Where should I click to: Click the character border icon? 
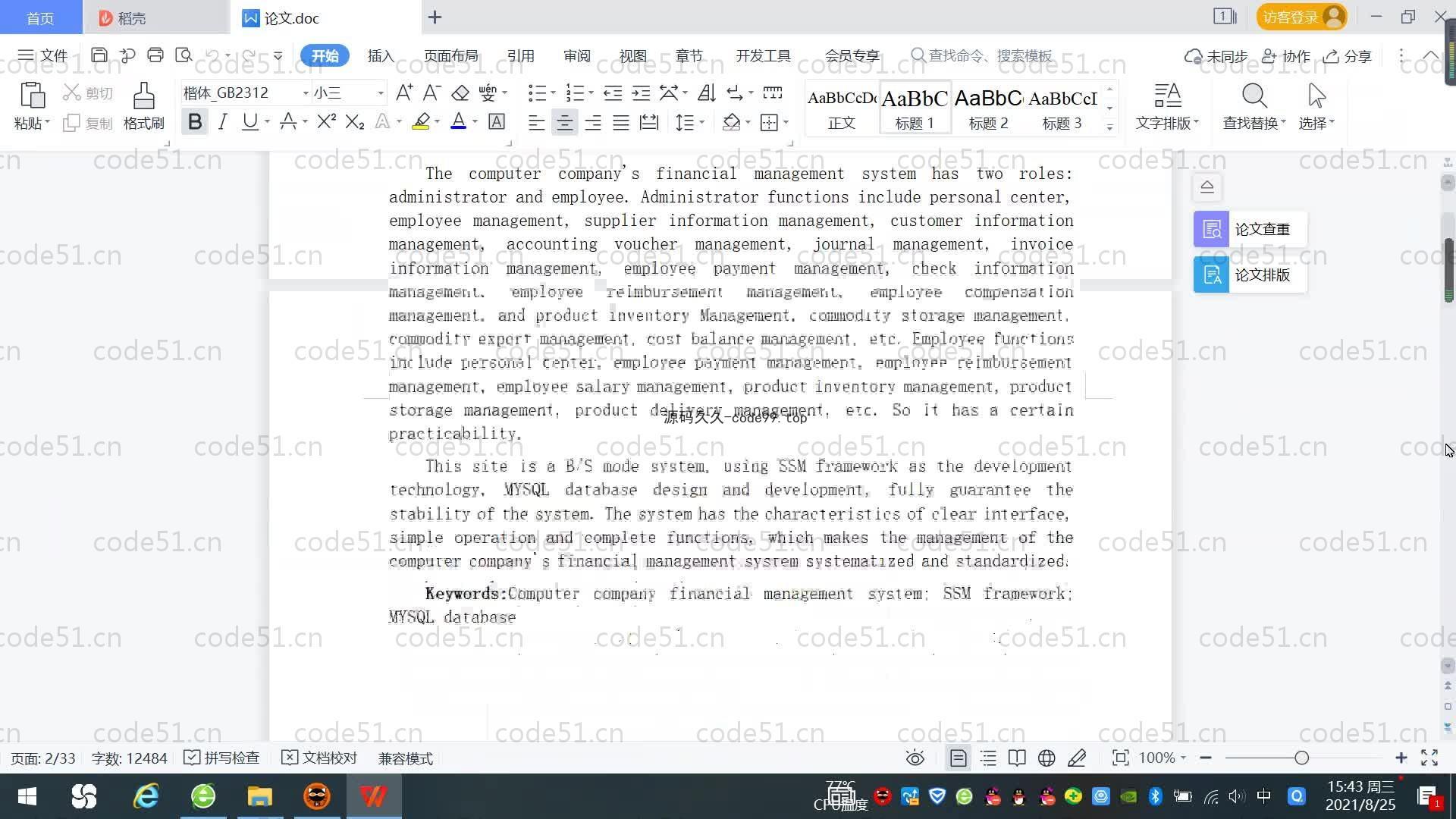point(496,121)
